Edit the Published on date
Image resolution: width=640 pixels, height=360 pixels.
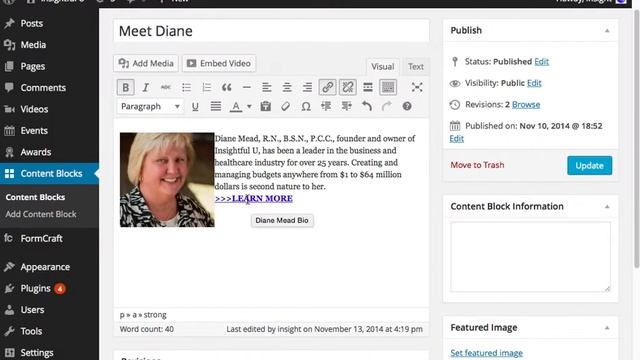pyautogui.click(x=456, y=139)
